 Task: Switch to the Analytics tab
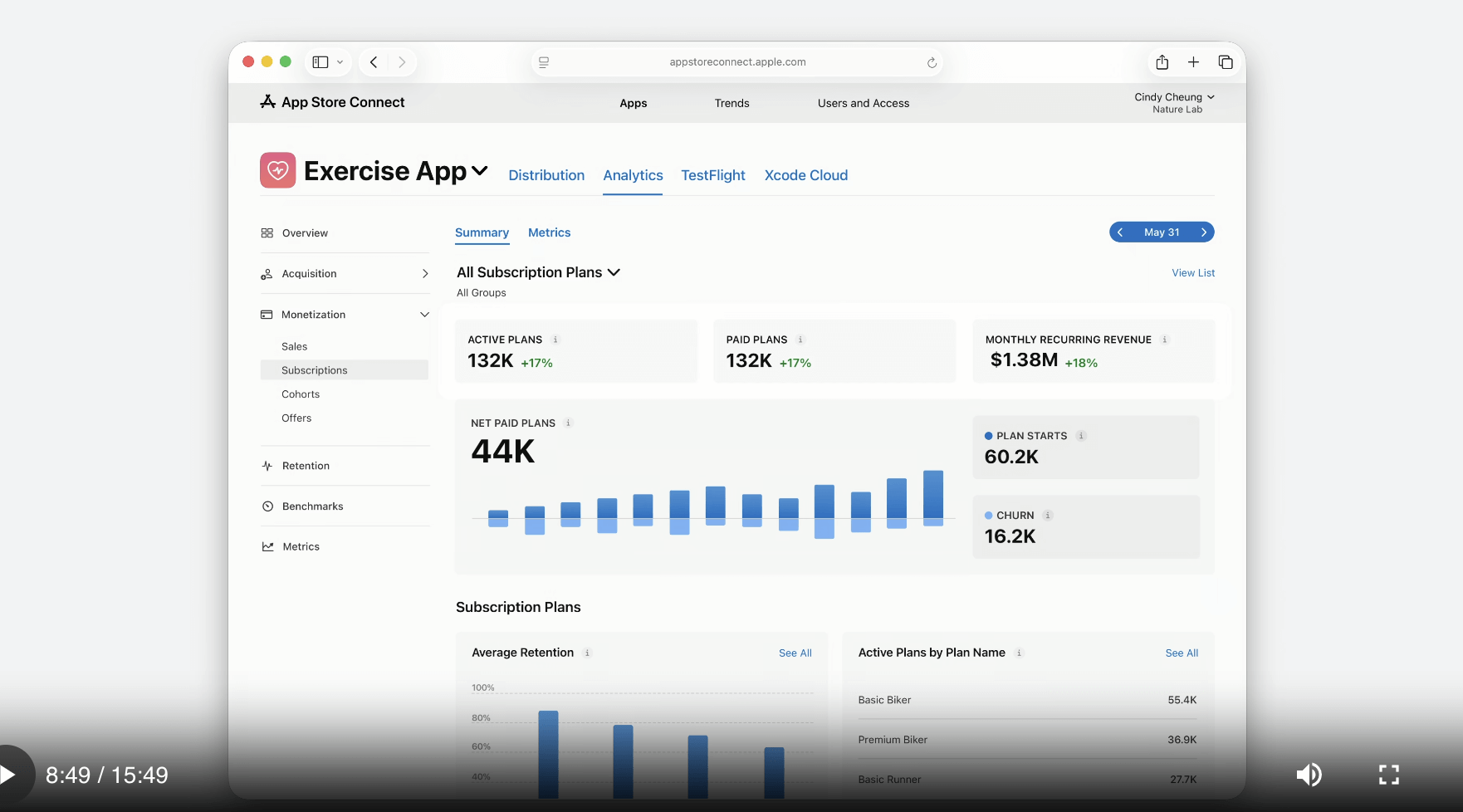tap(633, 175)
